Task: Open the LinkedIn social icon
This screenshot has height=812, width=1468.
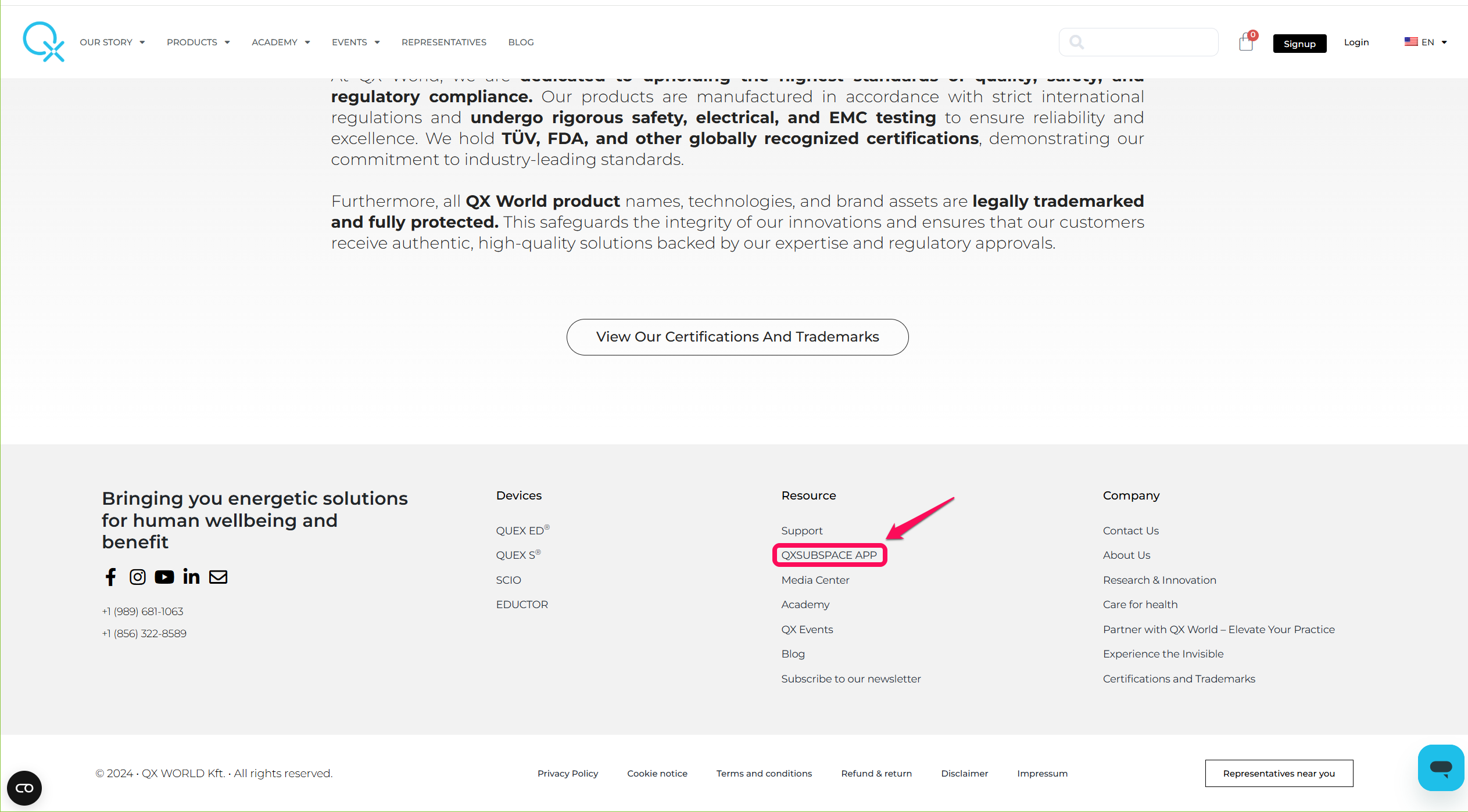Action: point(191,577)
